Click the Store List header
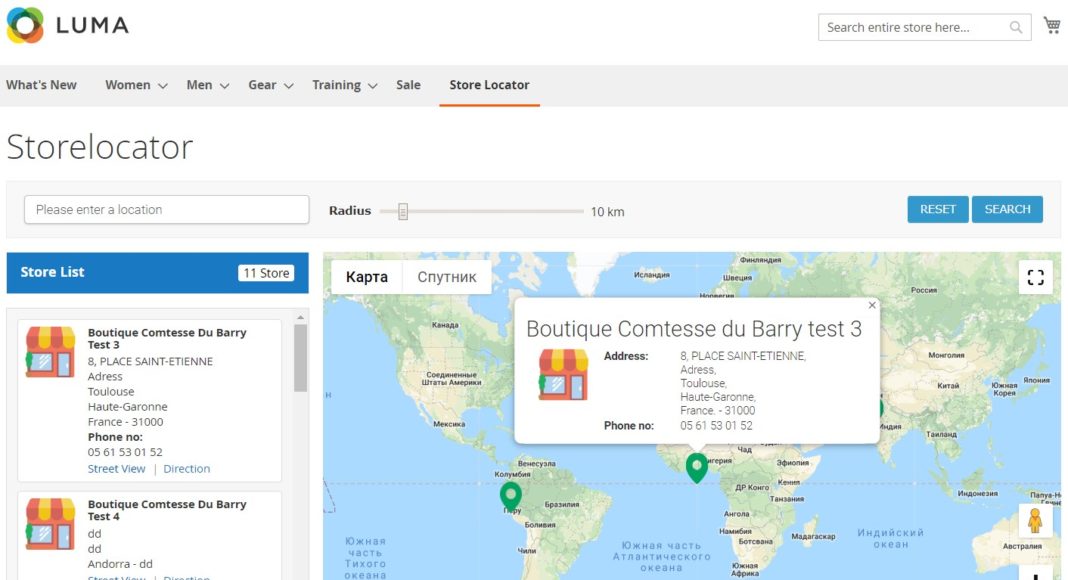Viewport: 1068px width, 580px height. (x=157, y=273)
